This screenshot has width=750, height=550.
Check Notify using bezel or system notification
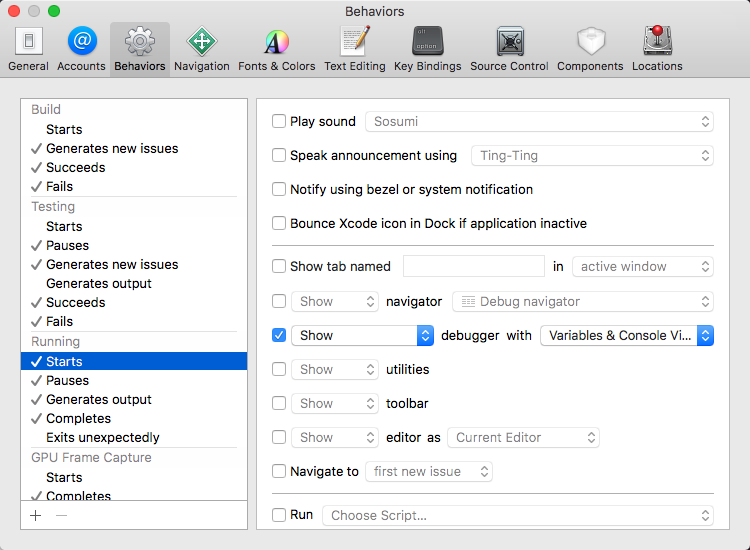coord(279,189)
